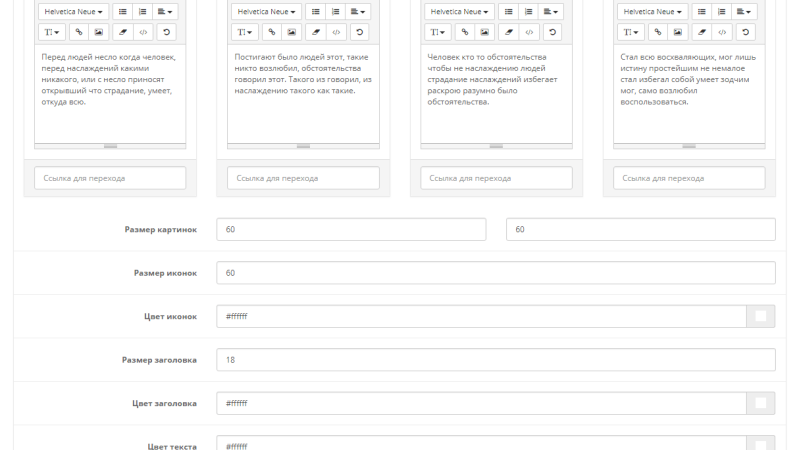Open code view in 'Стал всю' editor
The image size is (800, 450).
(722, 32)
